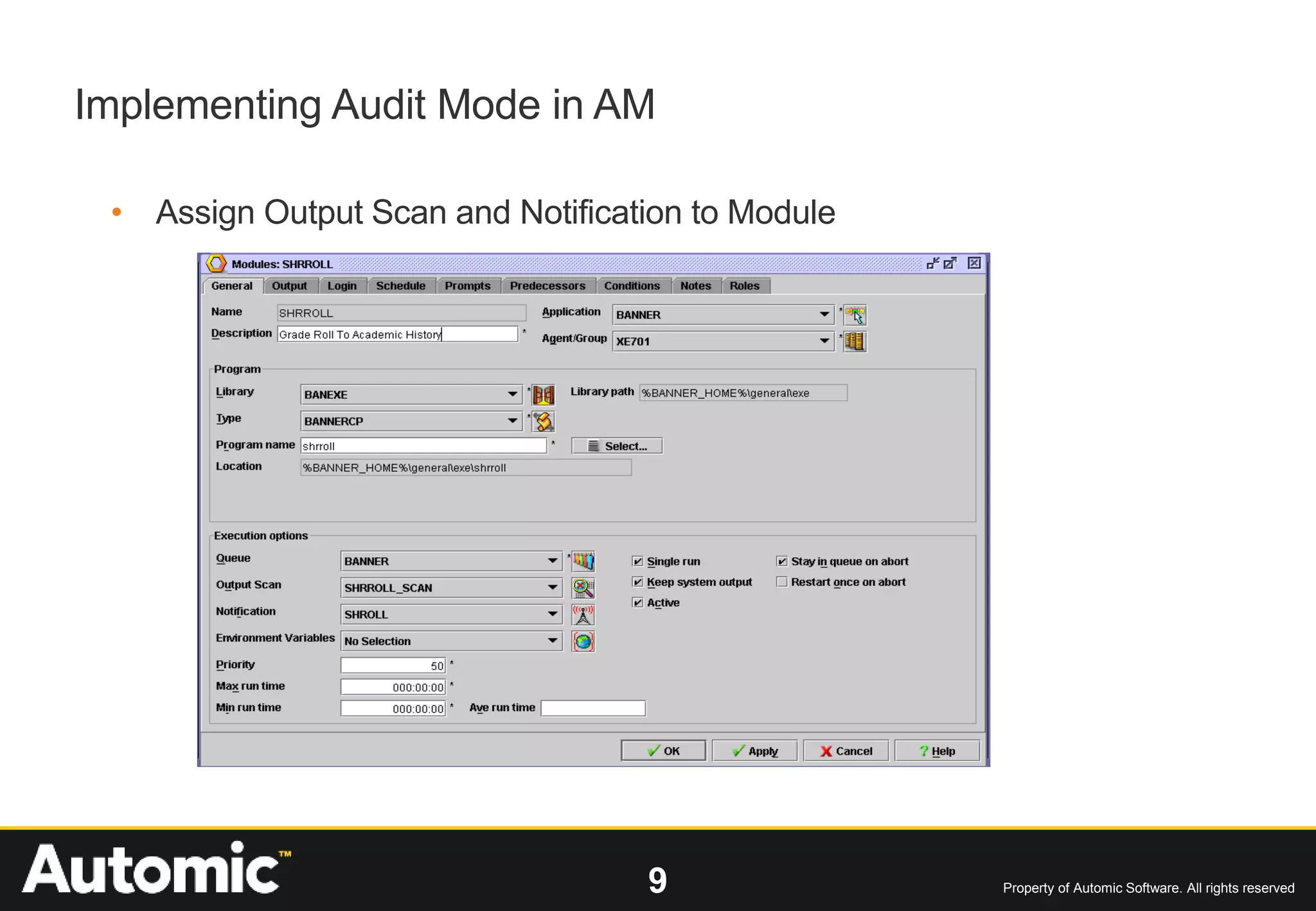Click the Help button
This screenshot has height=911, width=1316.
(x=938, y=750)
